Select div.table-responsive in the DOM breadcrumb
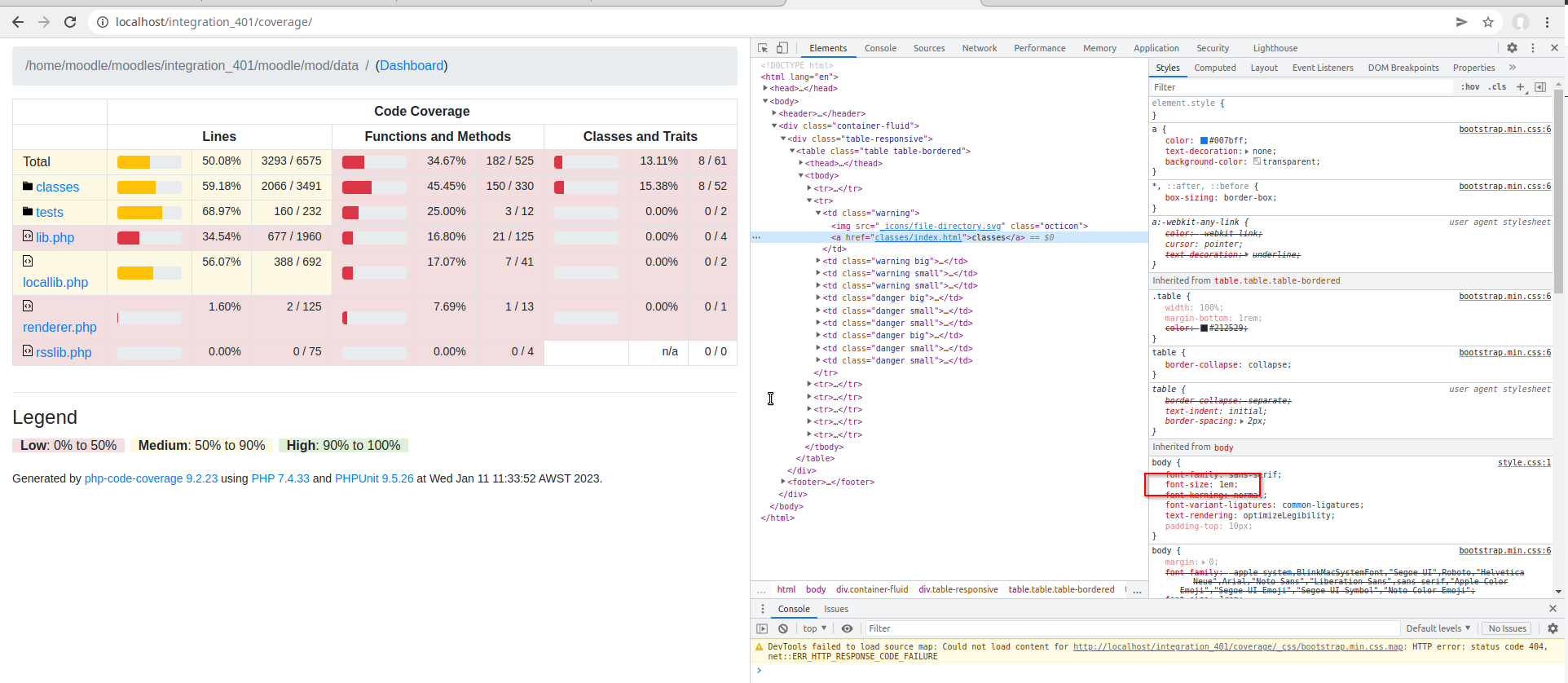The image size is (1568, 683). (958, 589)
